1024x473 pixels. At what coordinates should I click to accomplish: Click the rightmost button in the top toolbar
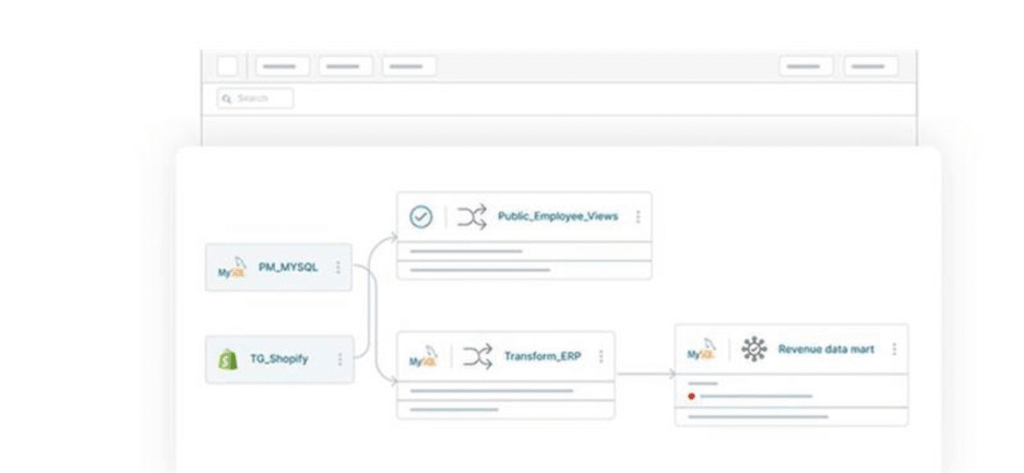870,66
